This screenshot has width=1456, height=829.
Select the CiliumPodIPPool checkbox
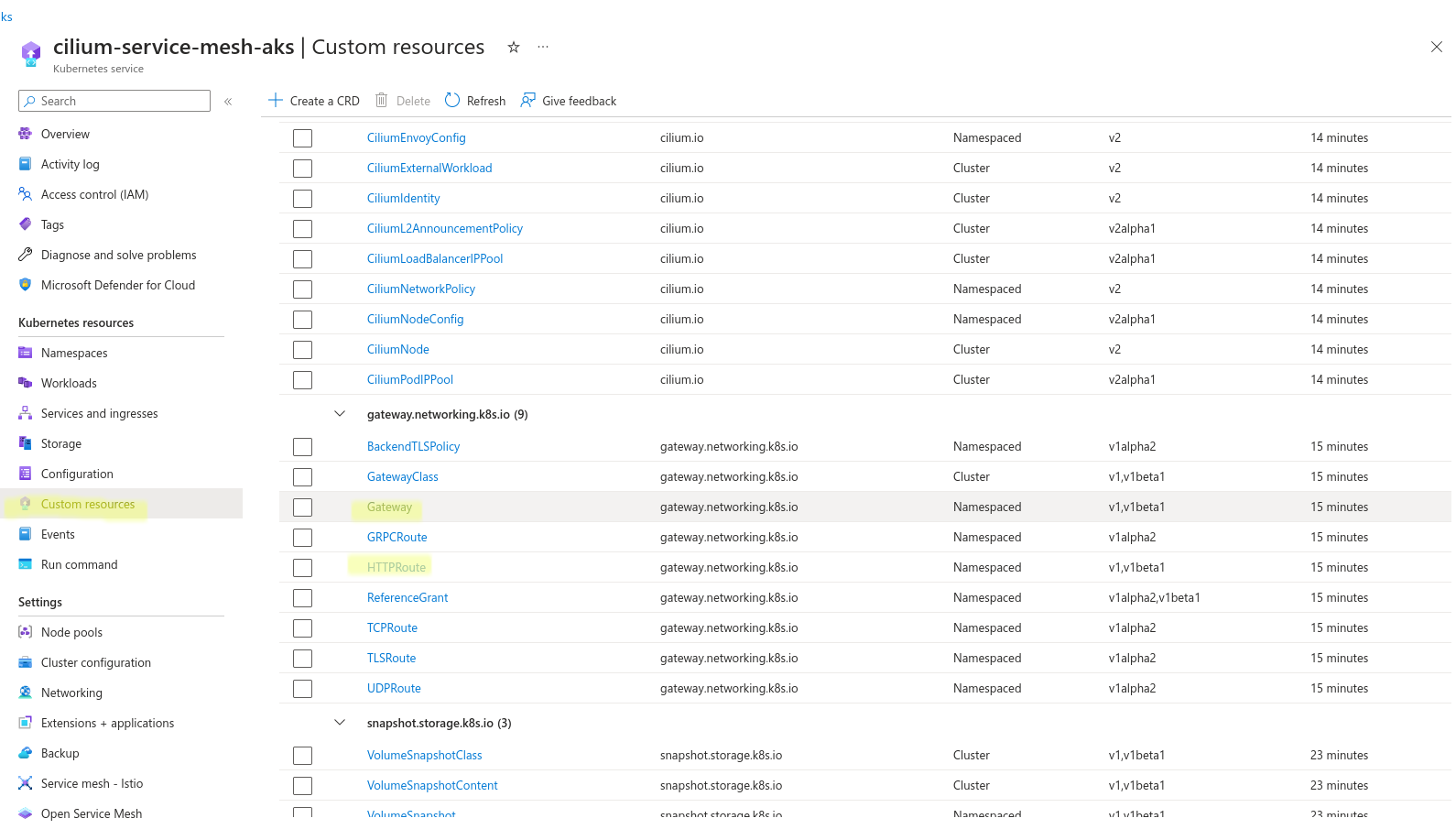click(302, 380)
